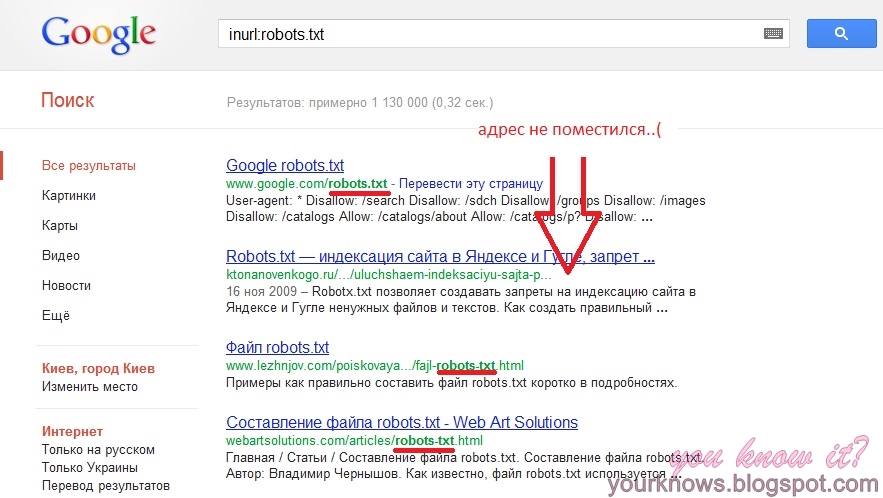Screen dimensions: 883x498
Task: Switch to Карты results
Action: click(x=60, y=225)
